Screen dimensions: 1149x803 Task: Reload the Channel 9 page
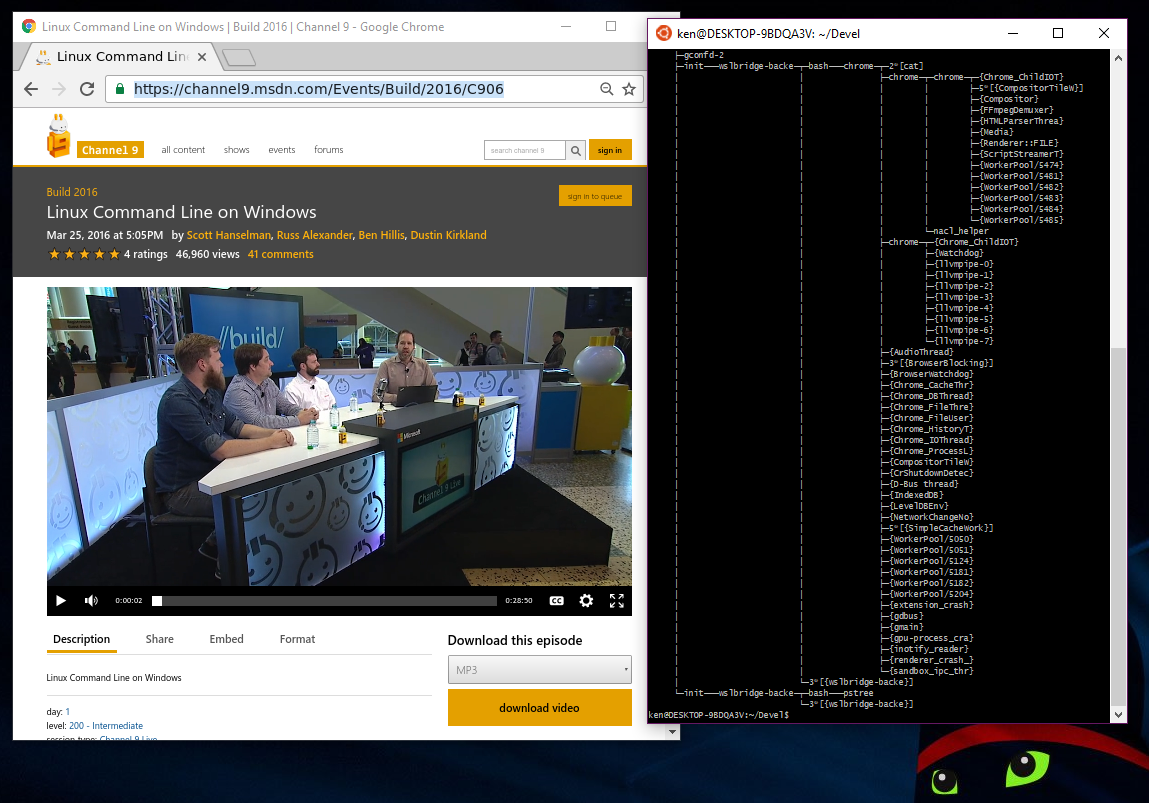coord(87,89)
